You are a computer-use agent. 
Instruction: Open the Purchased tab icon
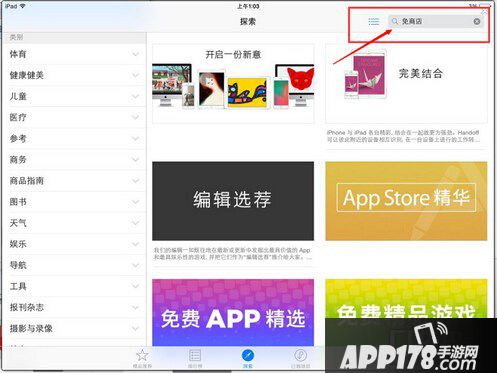(300, 358)
